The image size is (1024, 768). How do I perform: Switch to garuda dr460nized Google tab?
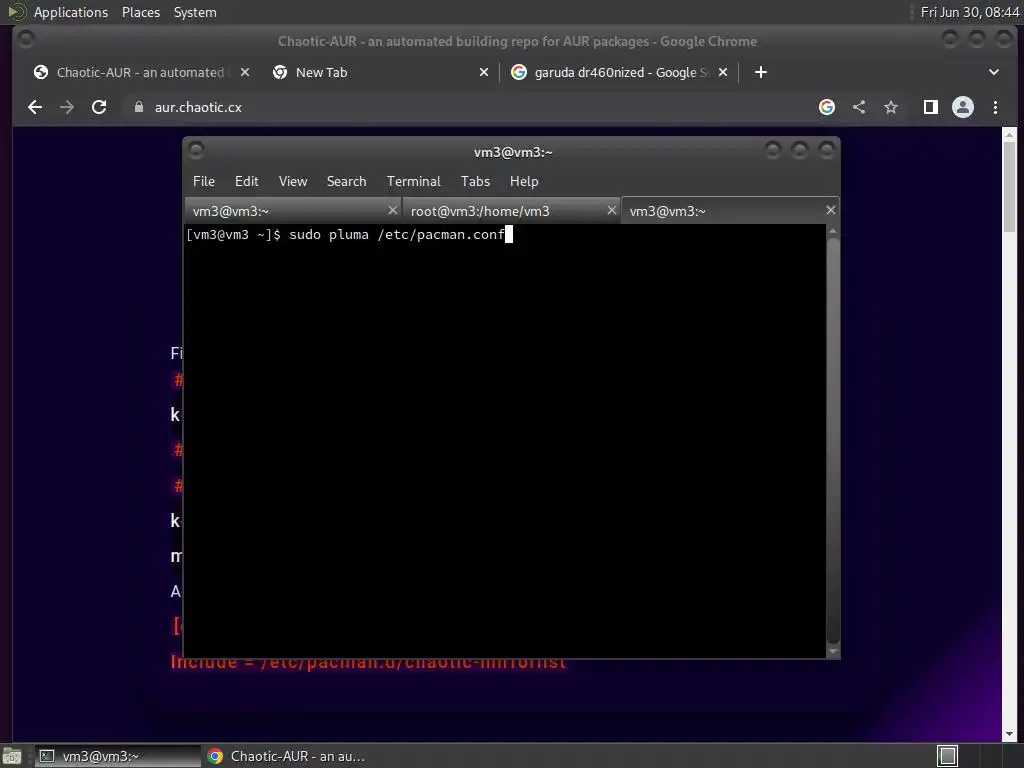point(619,72)
